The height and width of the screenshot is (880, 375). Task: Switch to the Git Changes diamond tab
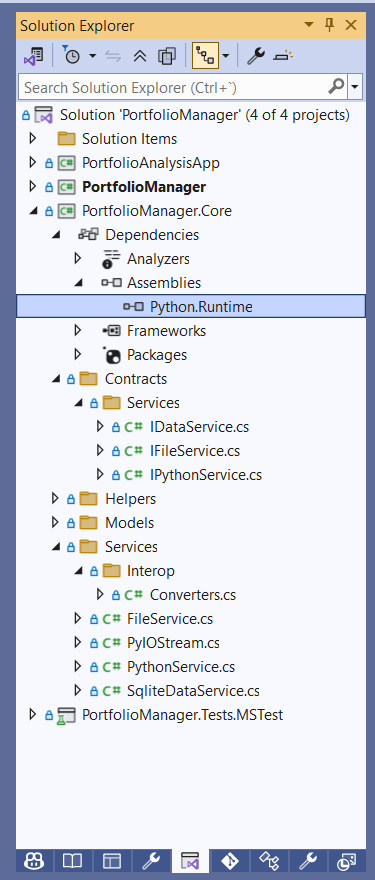[230, 861]
